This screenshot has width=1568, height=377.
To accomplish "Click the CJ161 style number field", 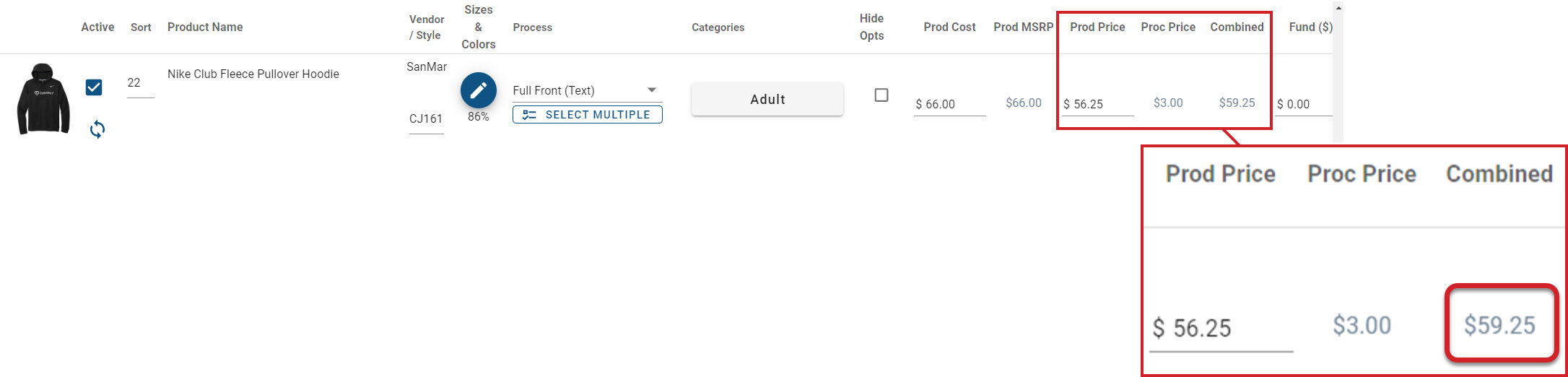I will tap(426, 119).
